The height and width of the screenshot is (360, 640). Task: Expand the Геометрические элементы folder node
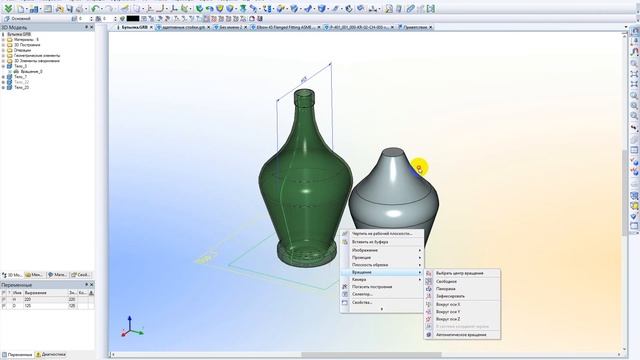coord(4,56)
